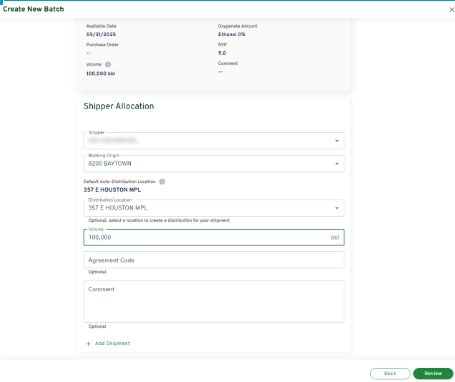Screen dimensions: 455x382
Task: Open the Distribution Location dropdown arrow
Action: (x=337, y=208)
